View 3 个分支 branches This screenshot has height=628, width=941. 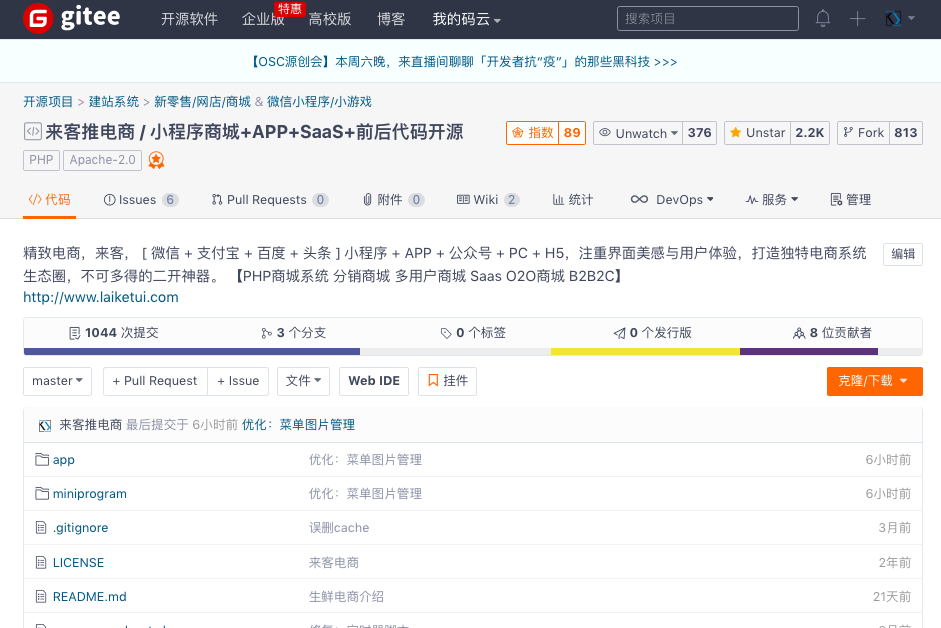point(293,333)
